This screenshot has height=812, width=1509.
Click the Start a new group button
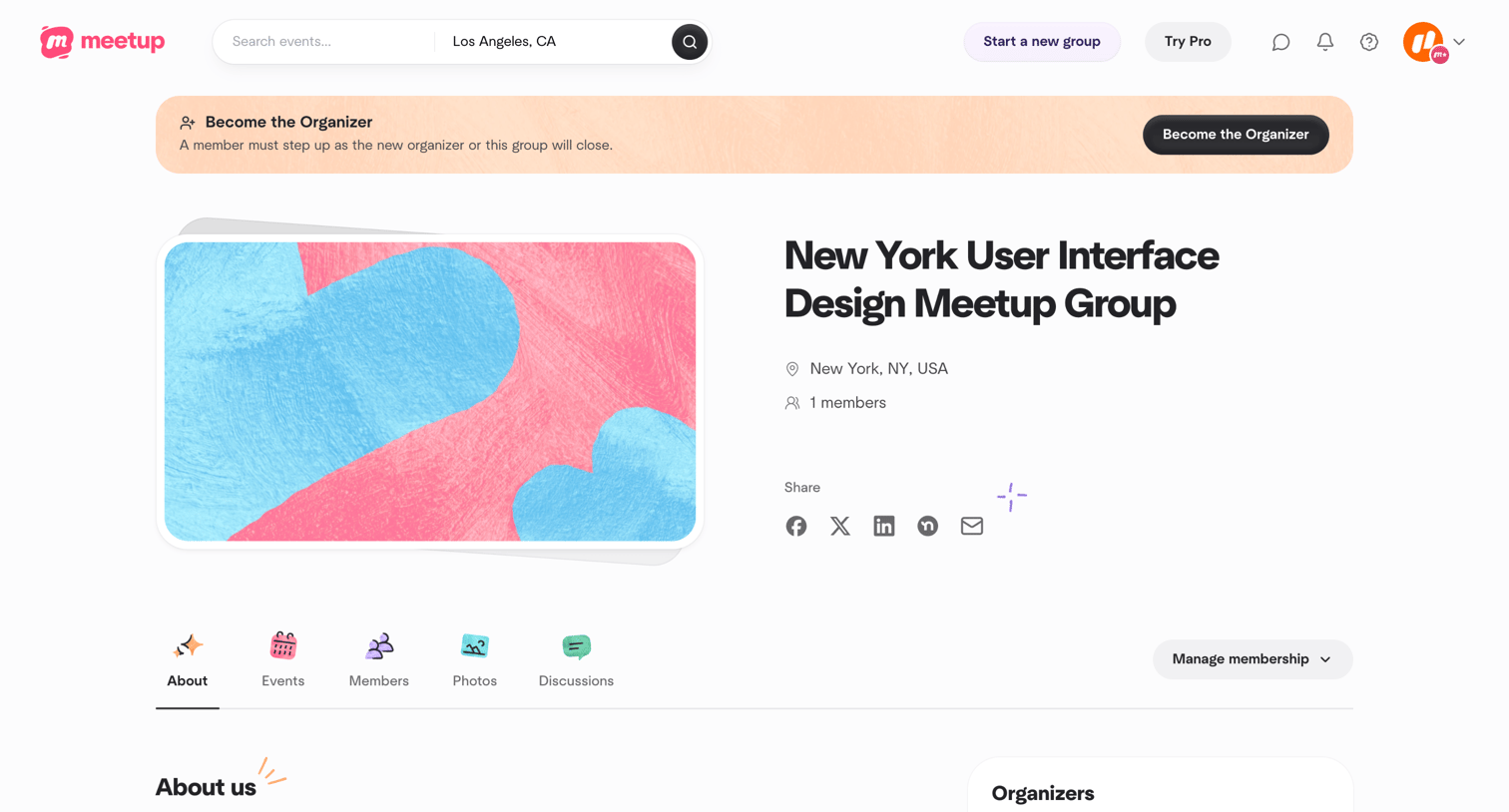tap(1042, 42)
